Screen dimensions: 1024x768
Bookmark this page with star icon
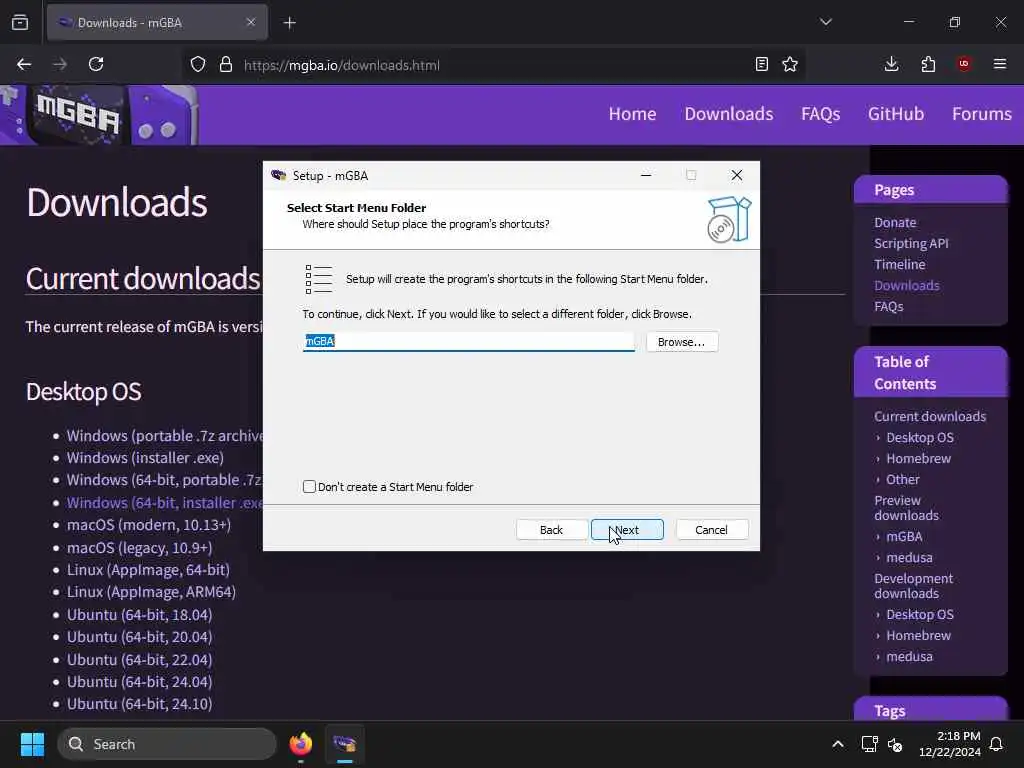click(790, 64)
